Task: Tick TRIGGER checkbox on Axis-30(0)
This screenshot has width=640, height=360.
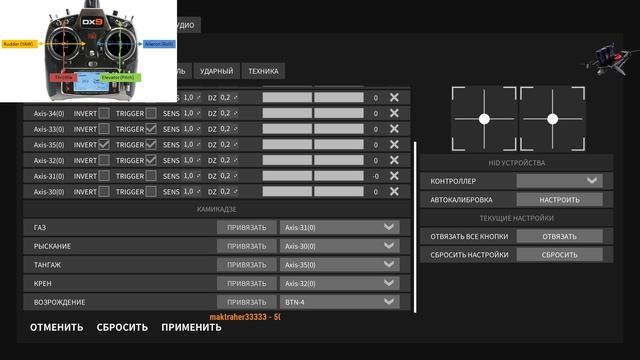Action: 151,191
